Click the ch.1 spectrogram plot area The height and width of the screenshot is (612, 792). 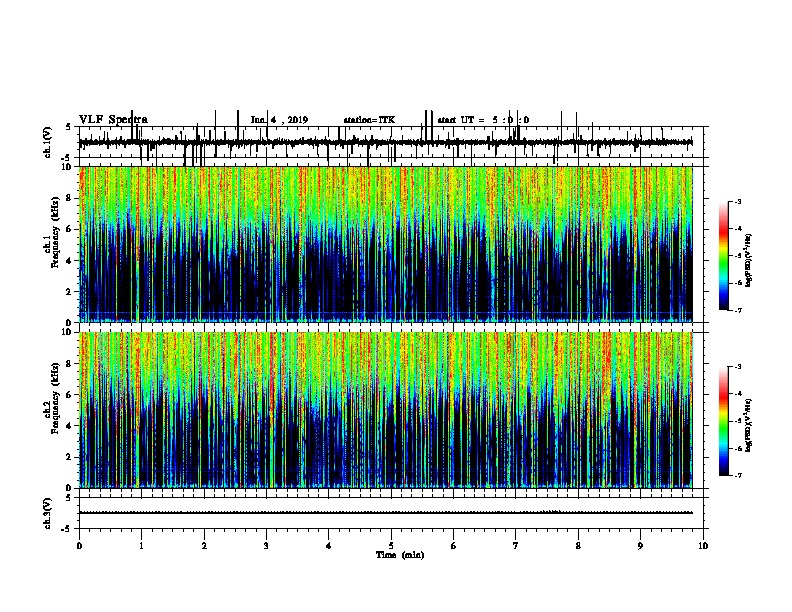[x=385, y=244]
